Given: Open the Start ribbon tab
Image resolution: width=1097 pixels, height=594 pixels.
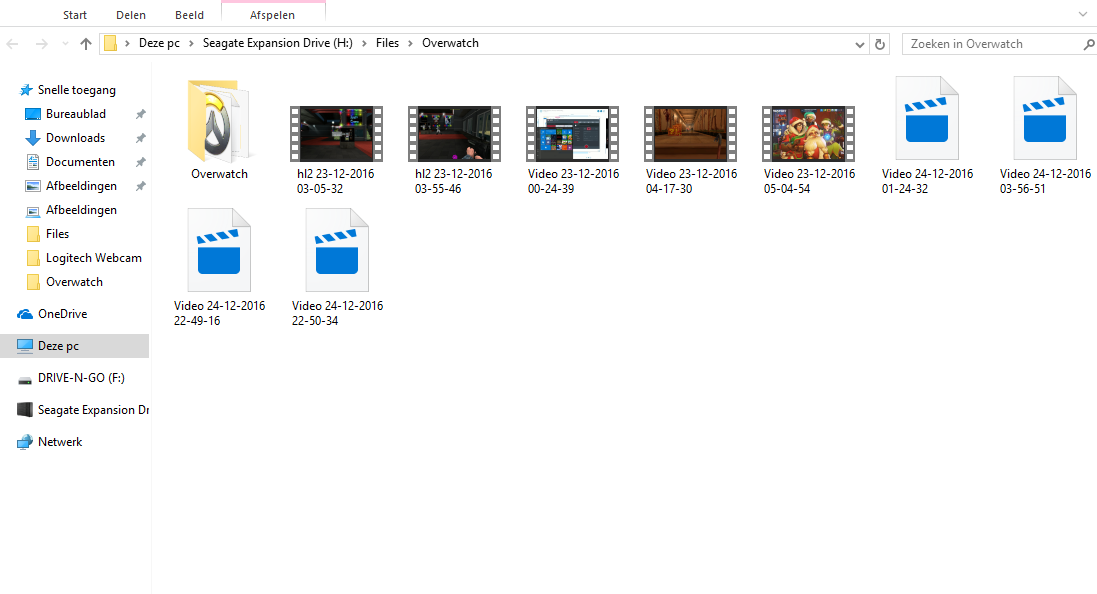Looking at the screenshot, I should pyautogui.click(x=75, y=15).
